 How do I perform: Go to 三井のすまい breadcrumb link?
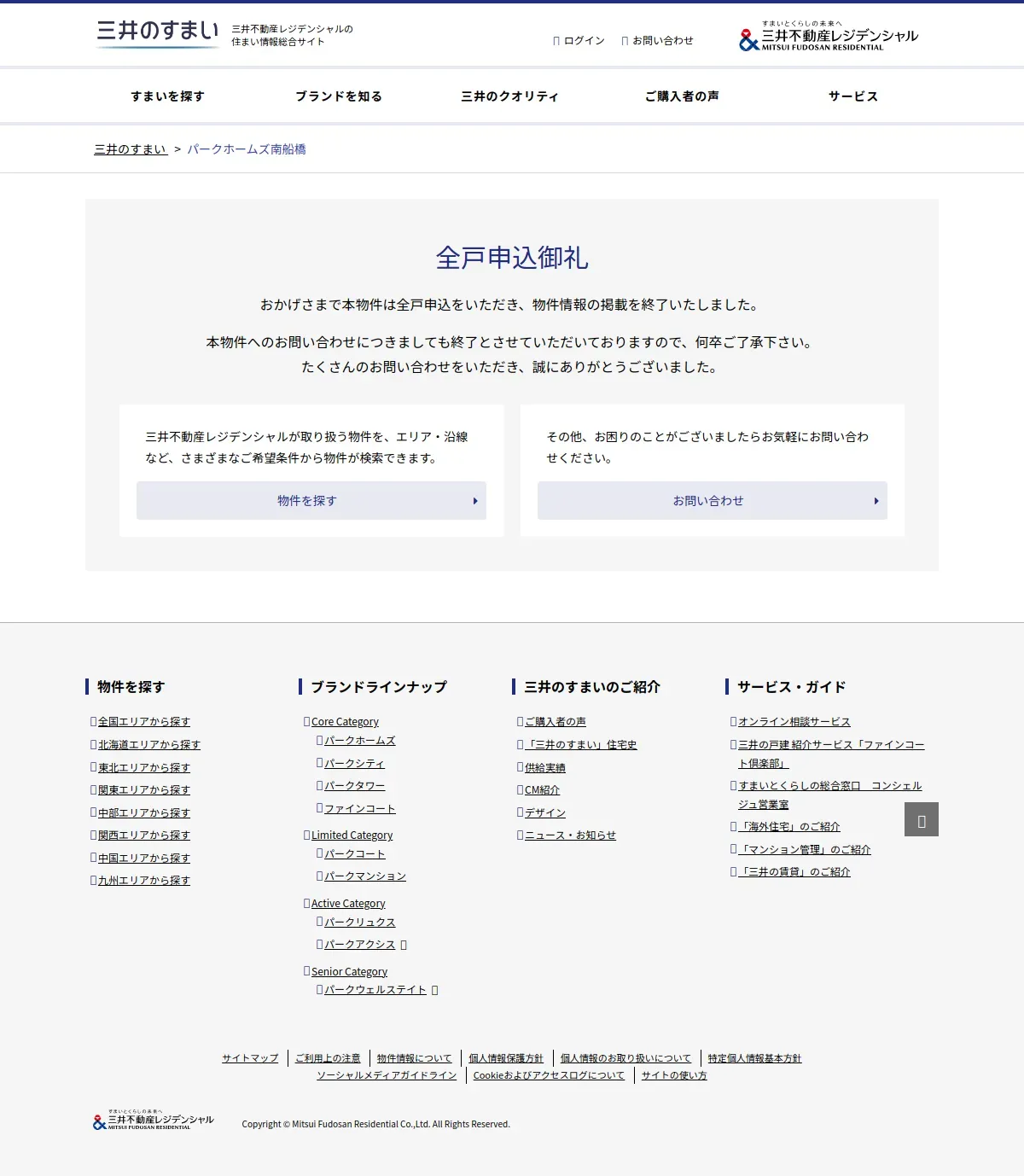pyautogui.click(x=131, y=149)
